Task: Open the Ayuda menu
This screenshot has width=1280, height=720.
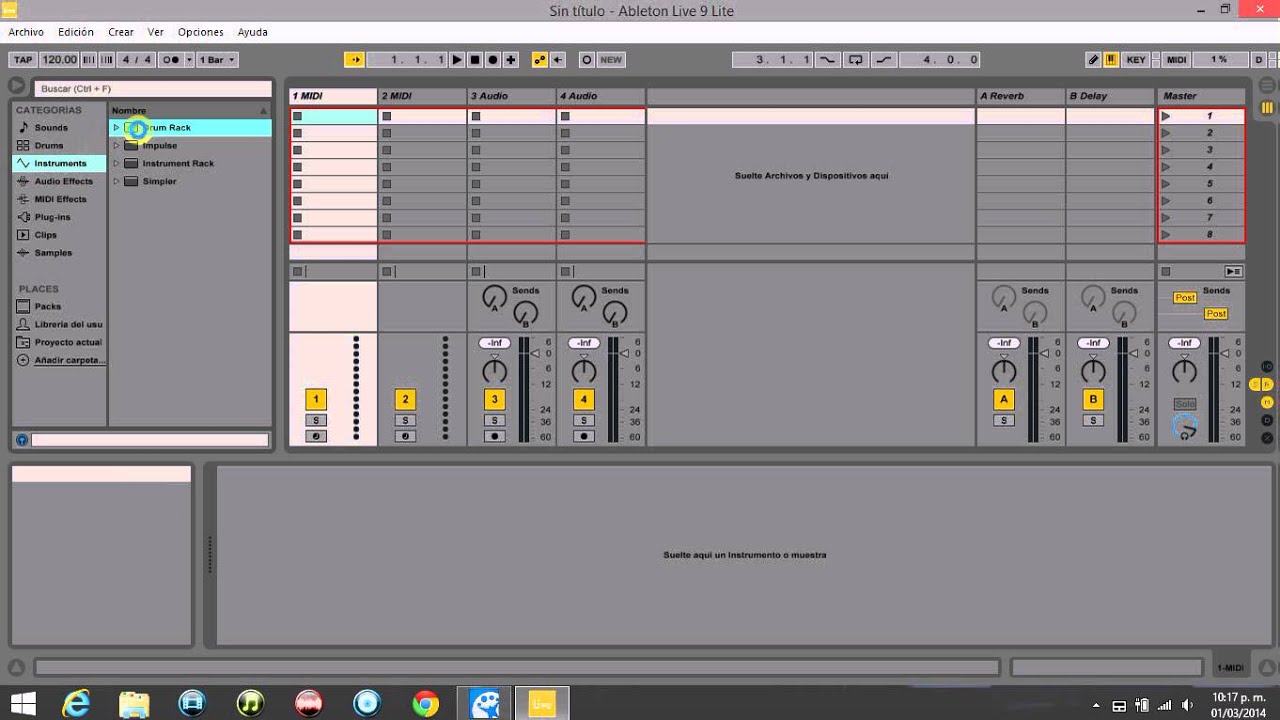Action: click(253, 32)
